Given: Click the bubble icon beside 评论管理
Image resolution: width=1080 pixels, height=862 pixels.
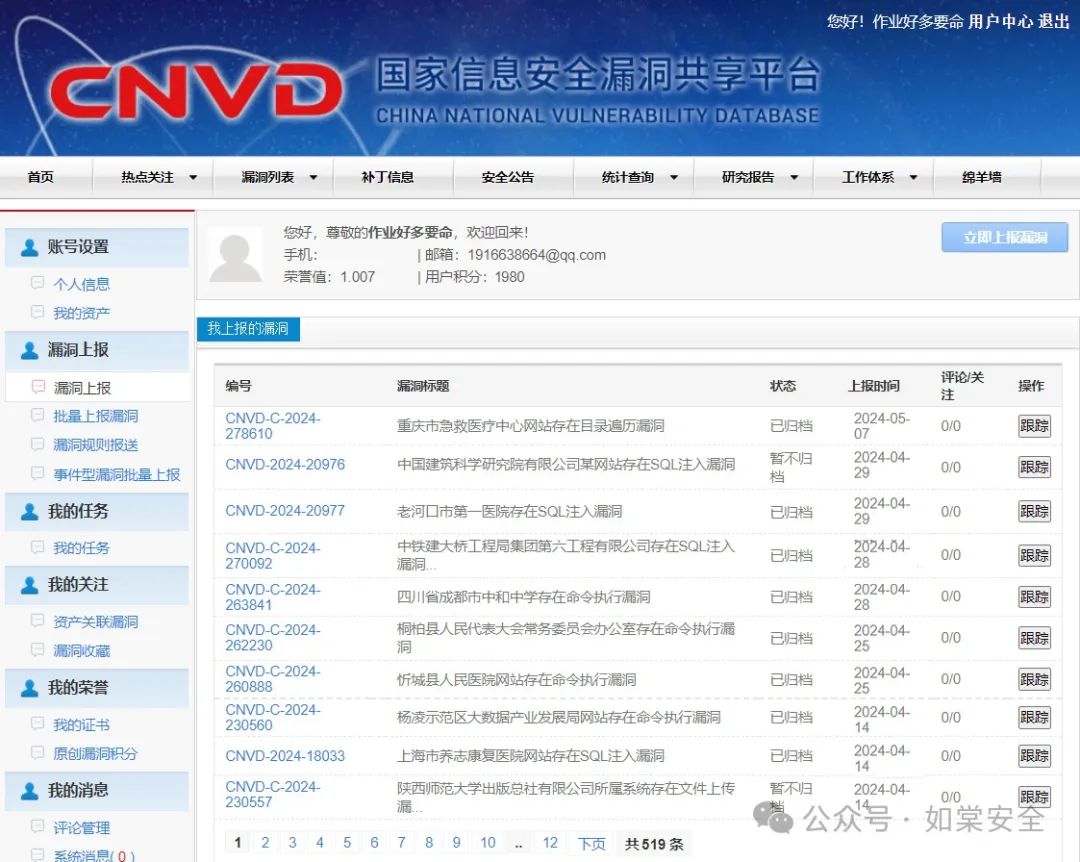Looking at the screenshot, I should 38,826.
